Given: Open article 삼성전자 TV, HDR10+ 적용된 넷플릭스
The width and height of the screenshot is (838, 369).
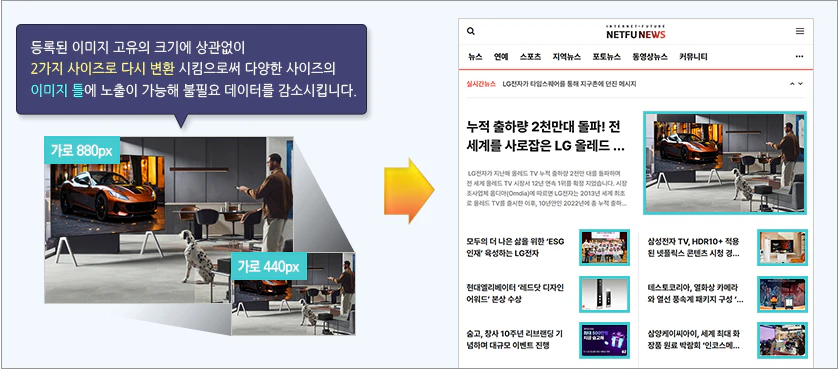Looking at the screenshot, I should coord(693,247).
